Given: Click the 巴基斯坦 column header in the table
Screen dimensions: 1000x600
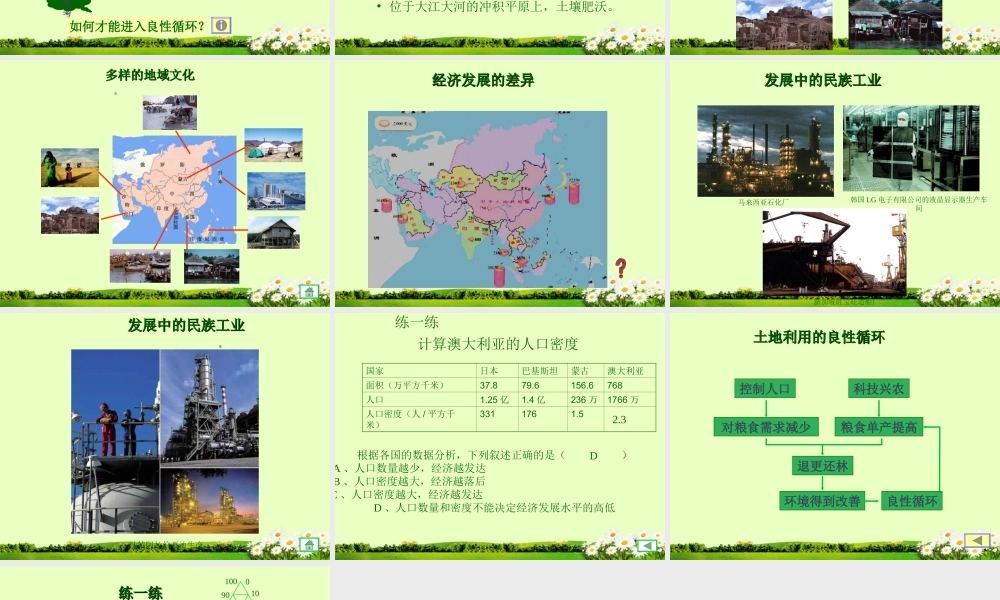Looking at the screenshot, I should click(540, 370).
